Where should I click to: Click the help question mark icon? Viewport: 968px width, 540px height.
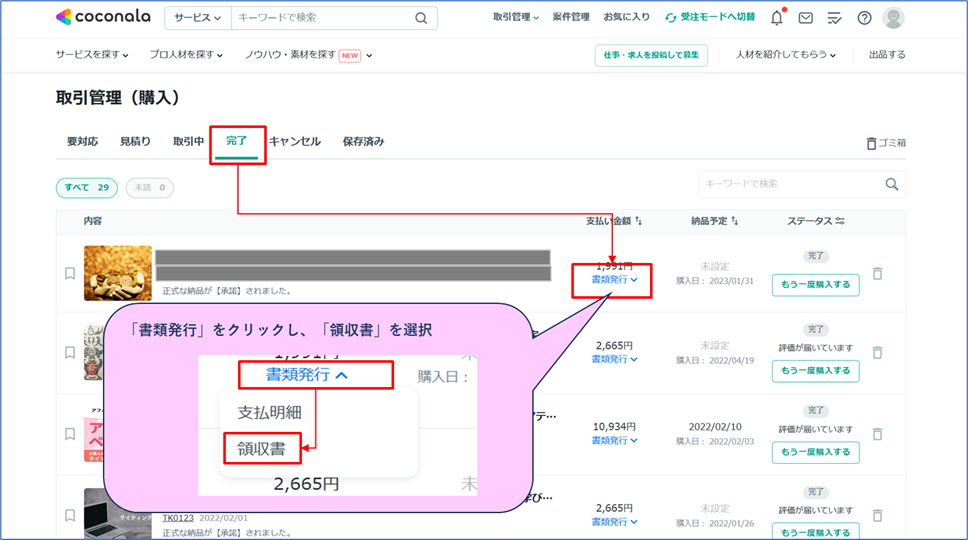[x=864, y=18]
